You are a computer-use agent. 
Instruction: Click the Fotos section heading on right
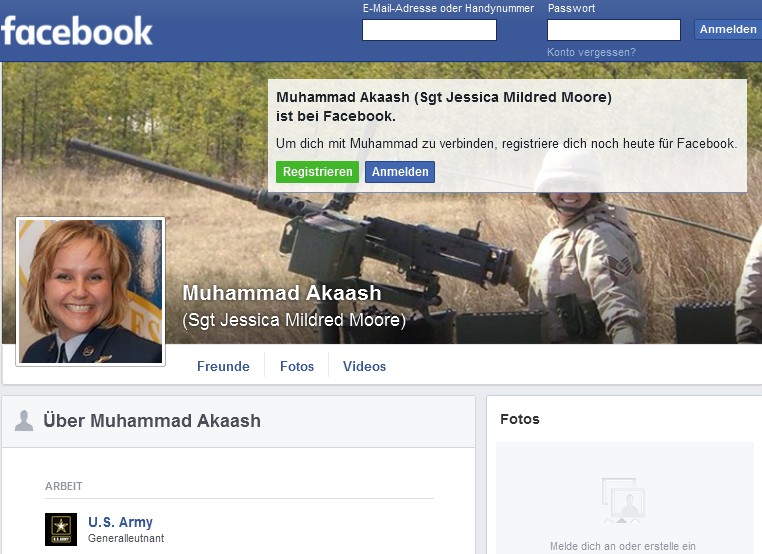tap(520, 419)
